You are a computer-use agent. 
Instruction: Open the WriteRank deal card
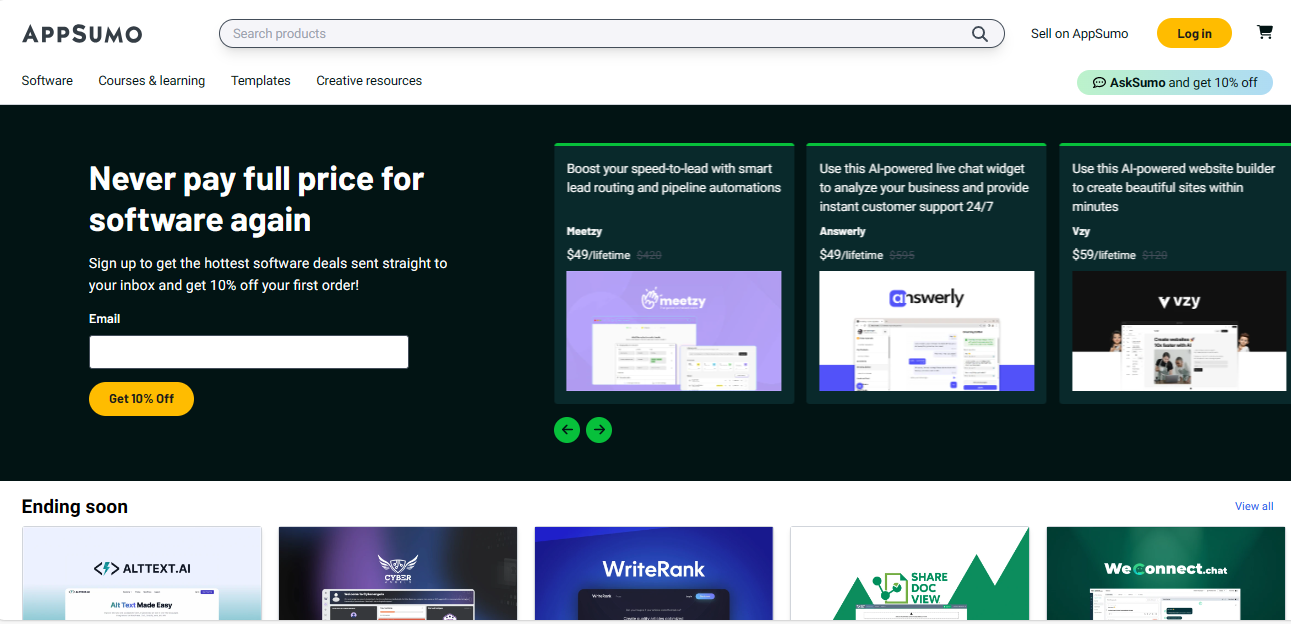[654, 573]
